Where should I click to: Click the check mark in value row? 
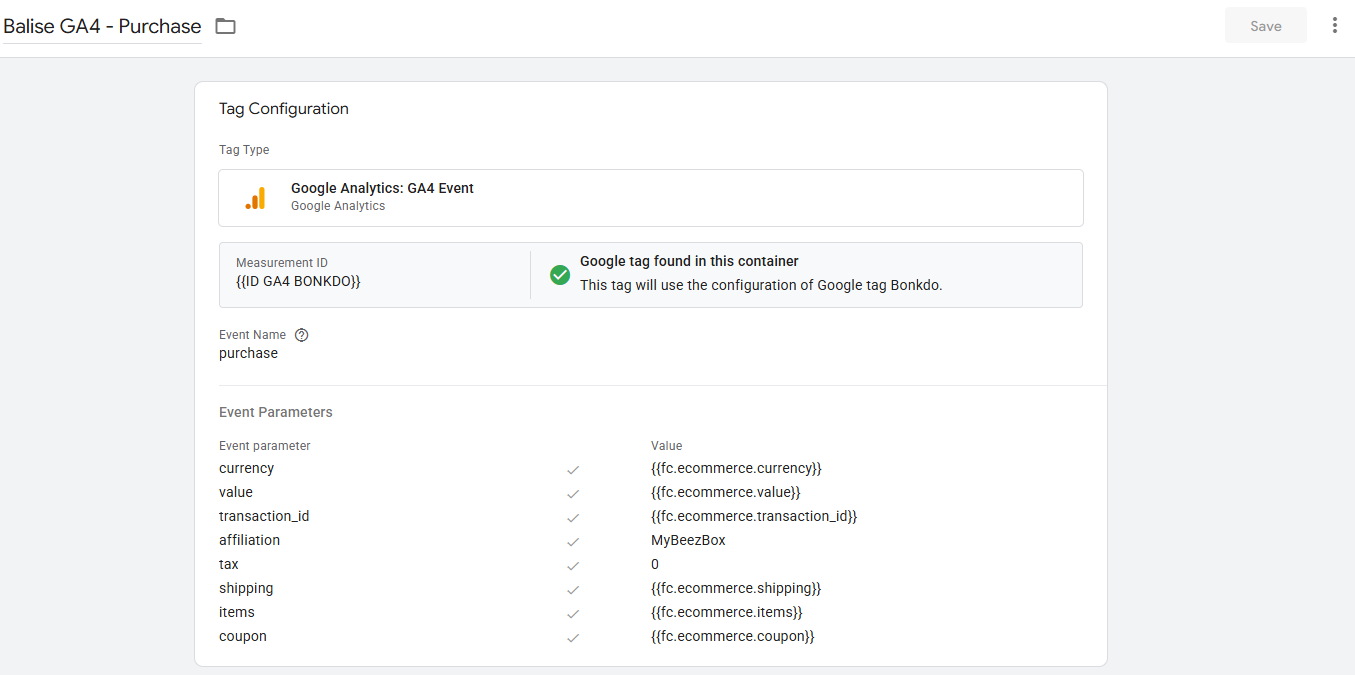click(x=573, y=493)
